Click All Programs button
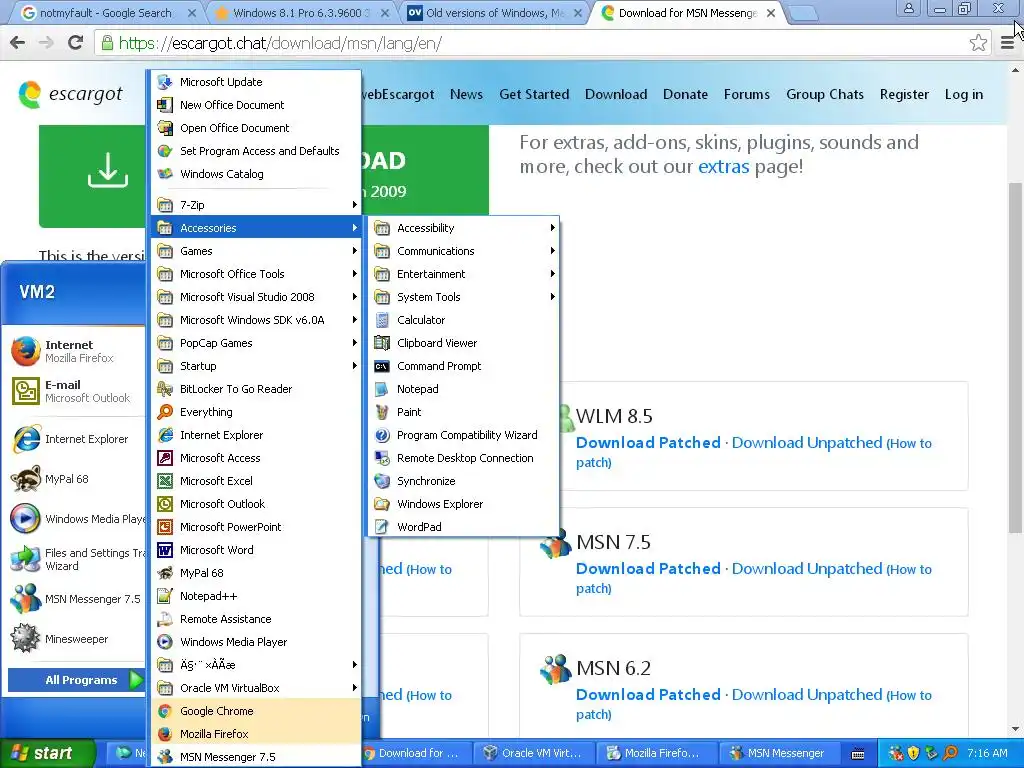Image resolution: width=1024 pixels, height=768 pixels. 76,680
